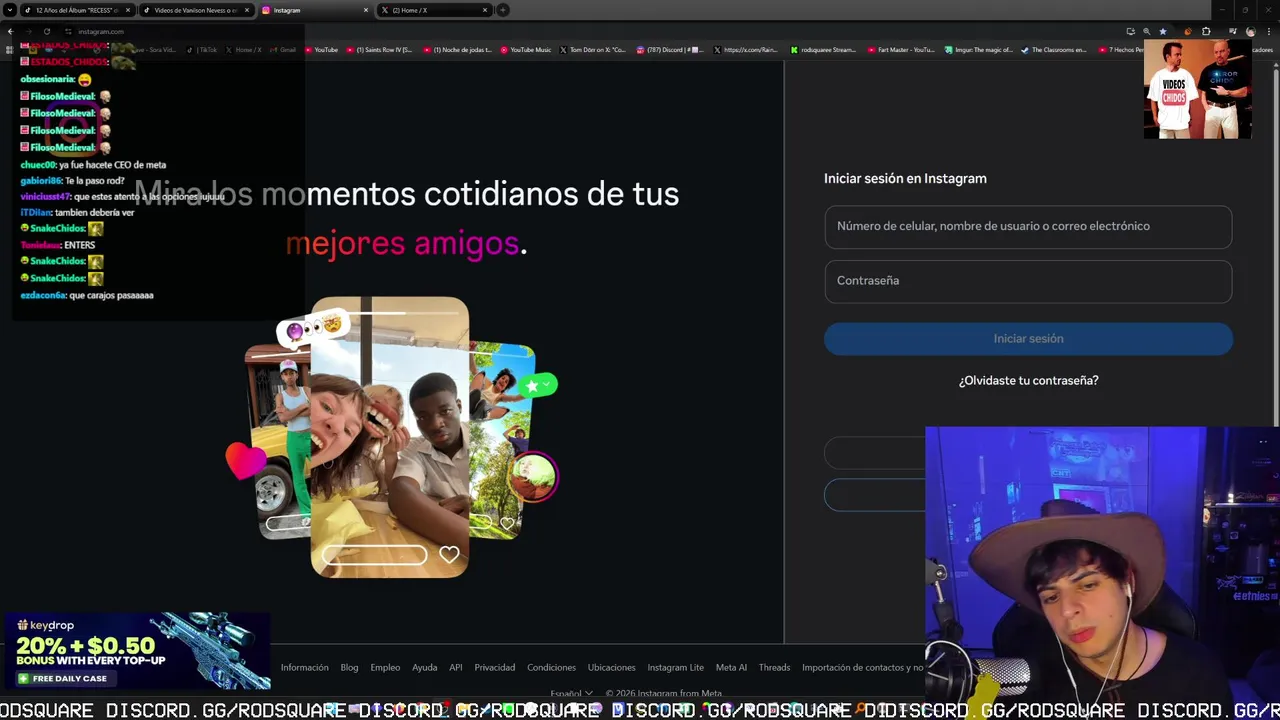The image size is (1280, 720).
Task: Click the orange extension icon in toolbar
Action: point(1188,31)
